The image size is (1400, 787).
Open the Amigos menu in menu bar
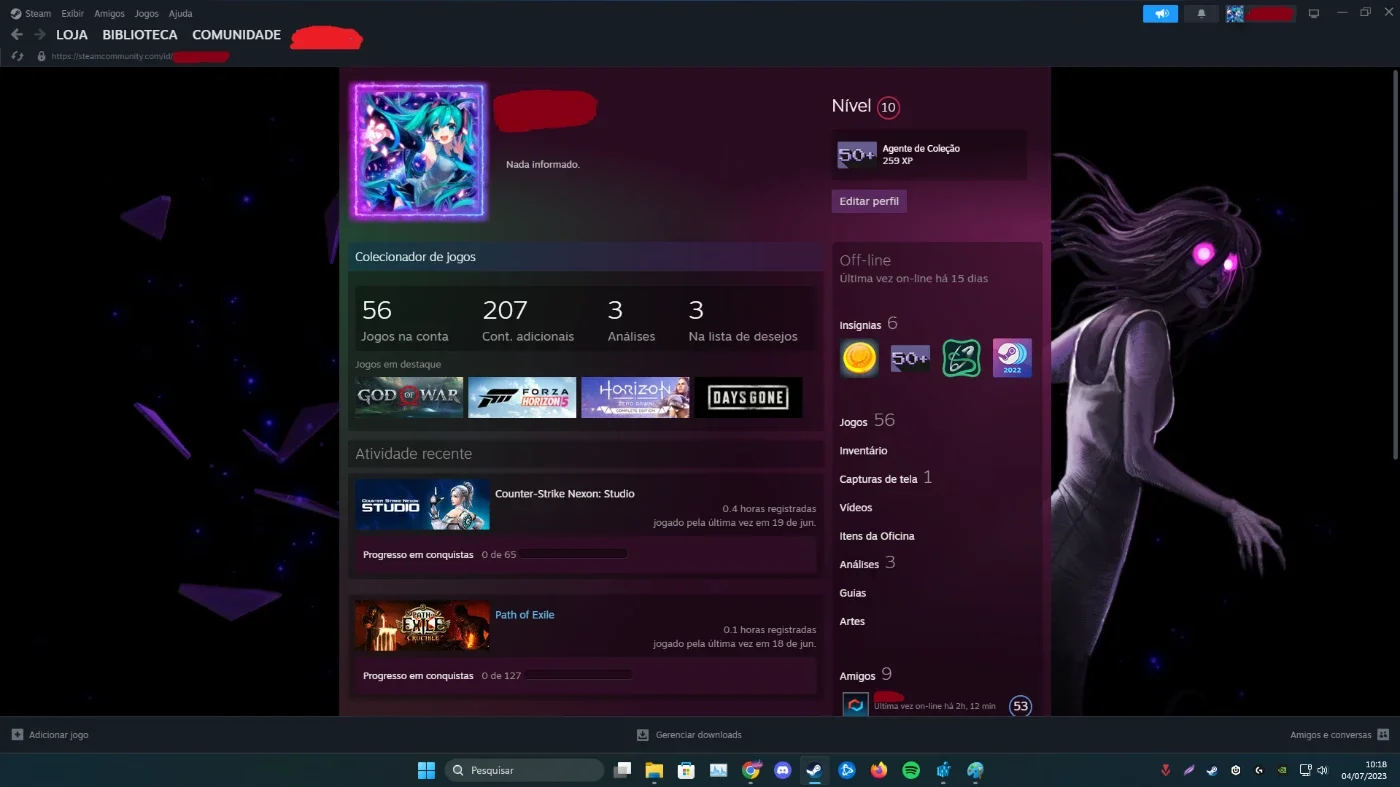(x=109, y=14)
